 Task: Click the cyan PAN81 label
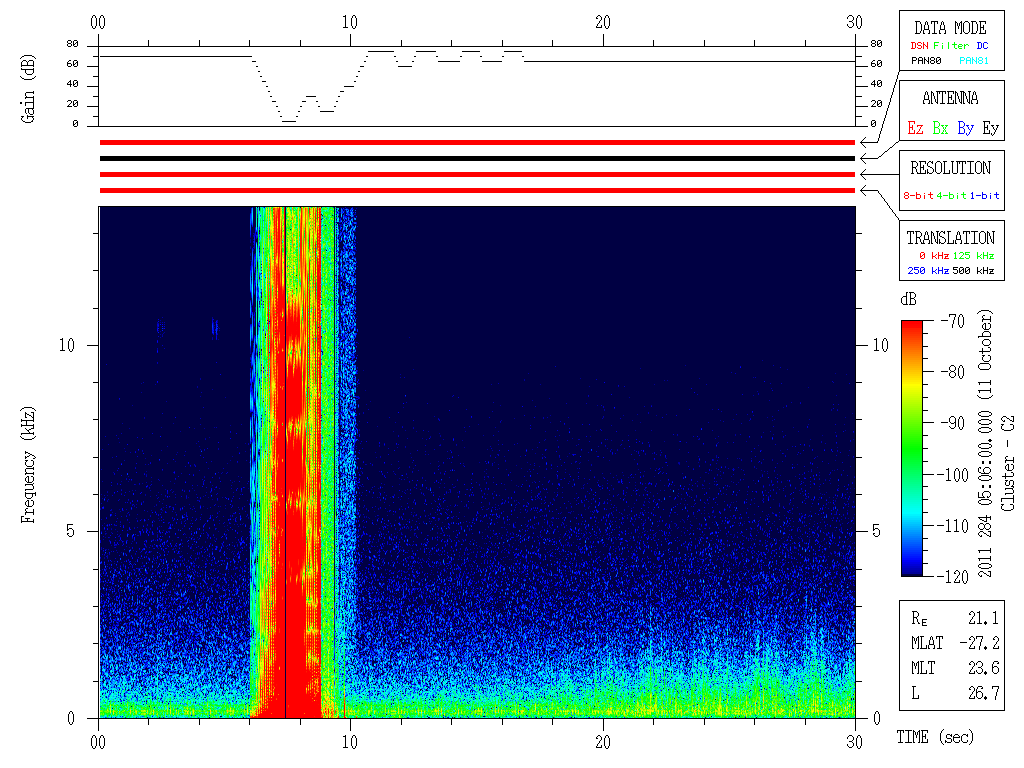click(974, 61)
